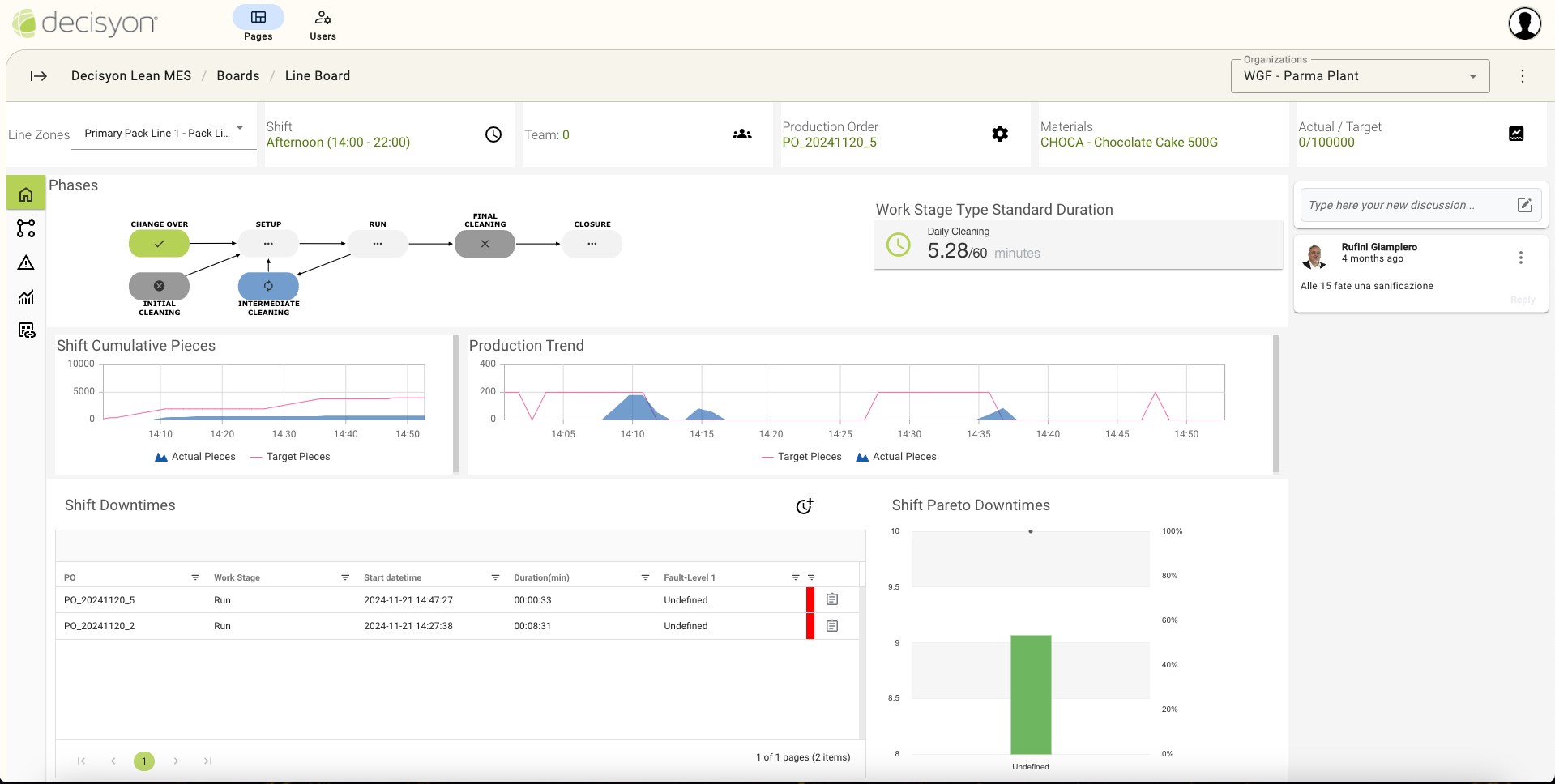Click the Shift clock icon
This screenshot has width=1555, height=784.
coord(493,134)
